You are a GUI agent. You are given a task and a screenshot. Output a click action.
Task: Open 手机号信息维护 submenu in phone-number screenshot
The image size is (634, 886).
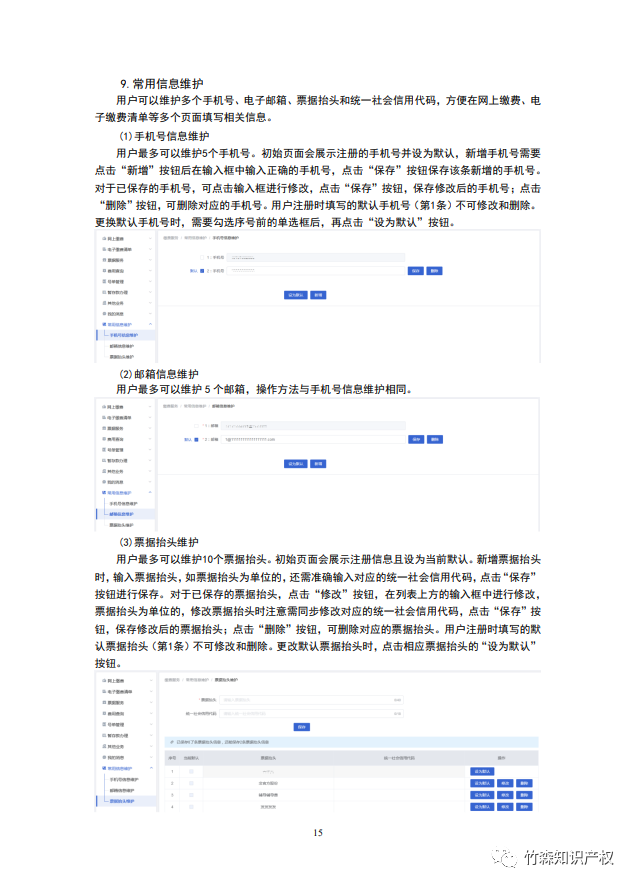(x=124, y=336)
